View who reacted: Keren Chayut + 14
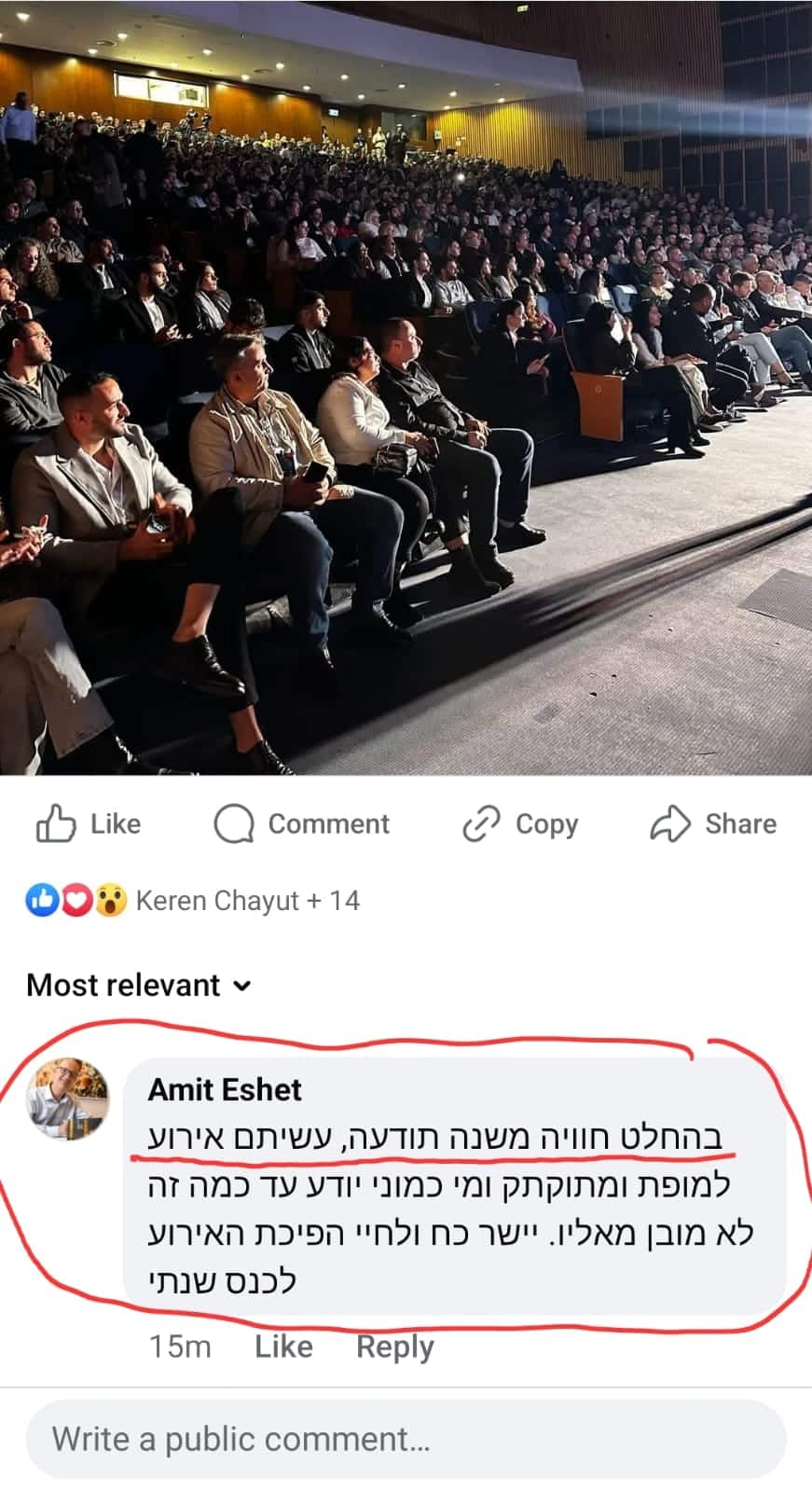Image resolution: width=812 pixels, height=1492 pixels. point(248,901)
